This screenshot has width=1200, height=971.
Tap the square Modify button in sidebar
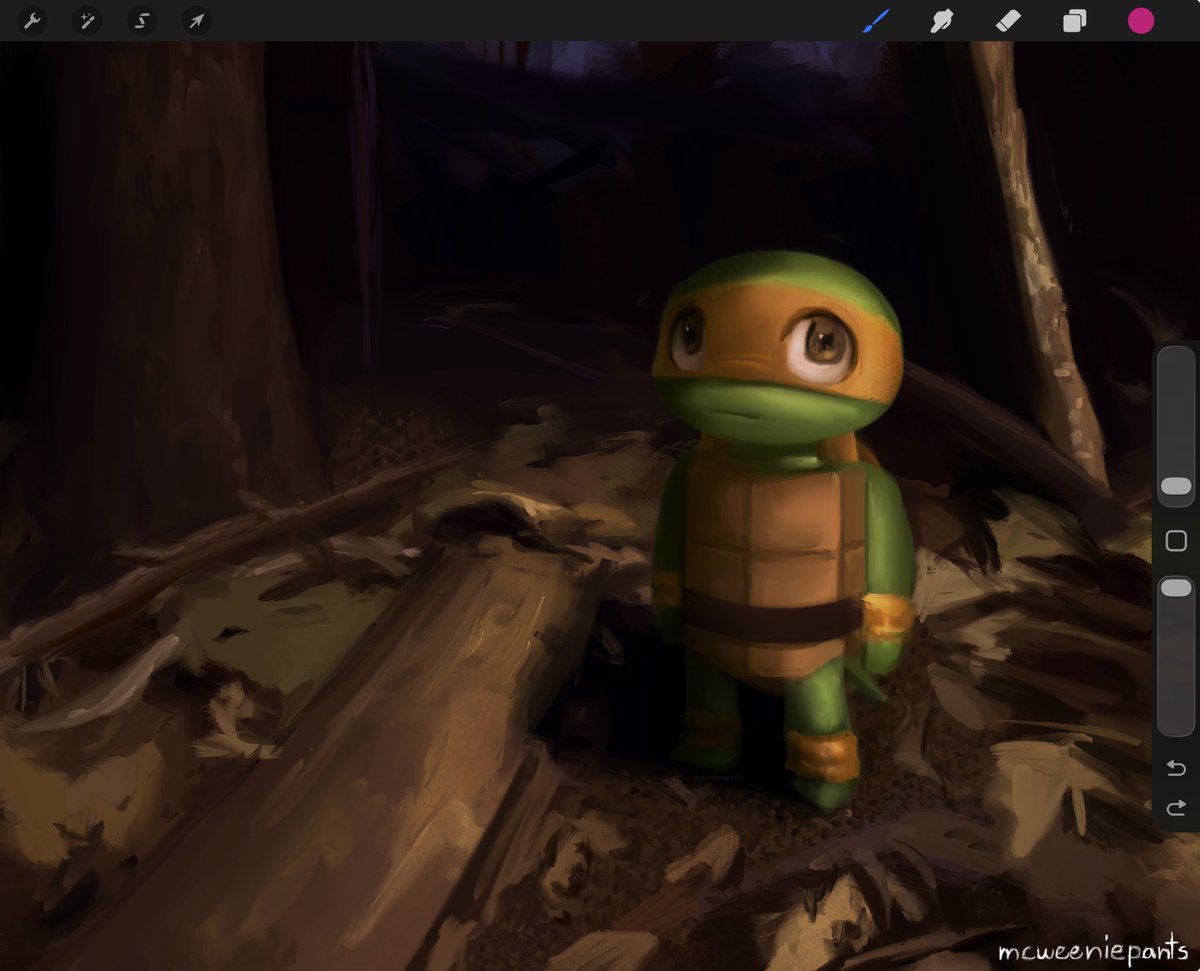(1176, 541)
